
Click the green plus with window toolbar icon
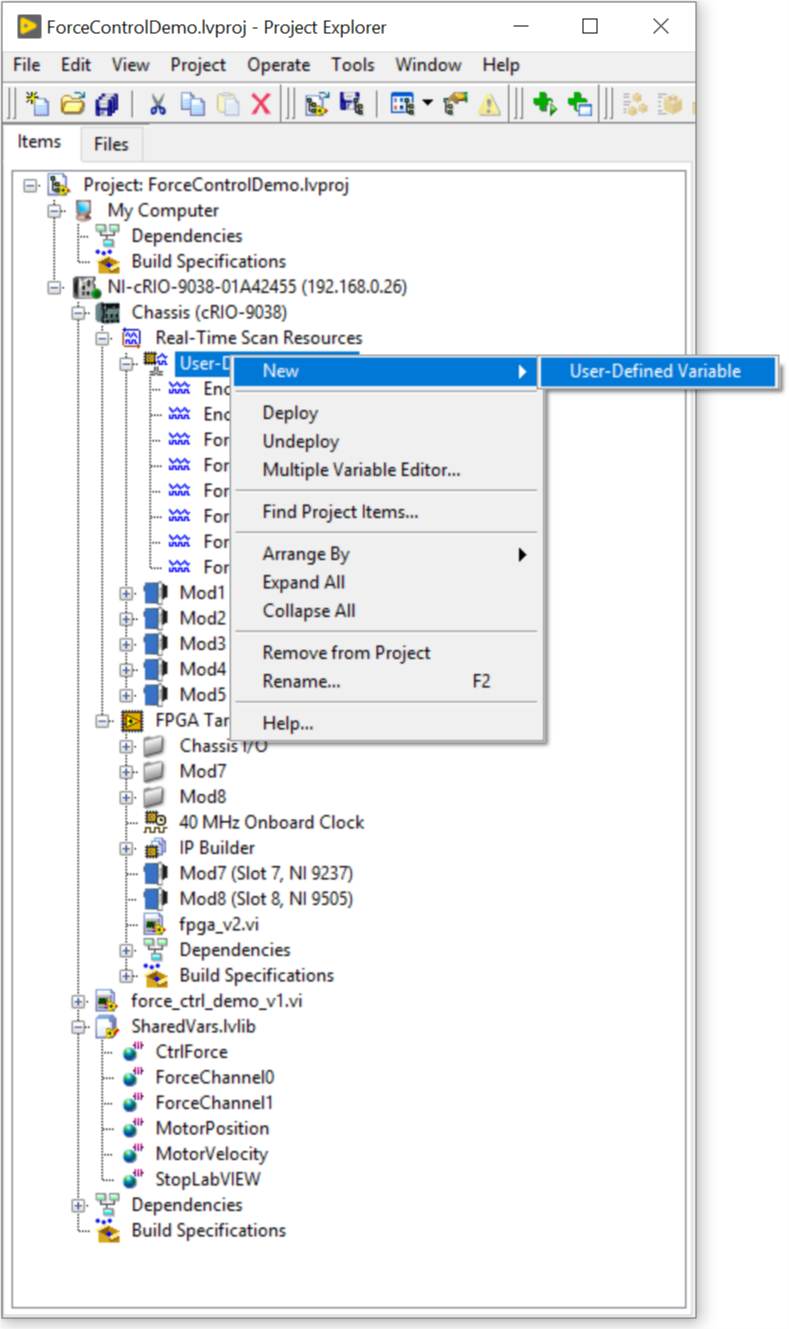tap(580, 104)
